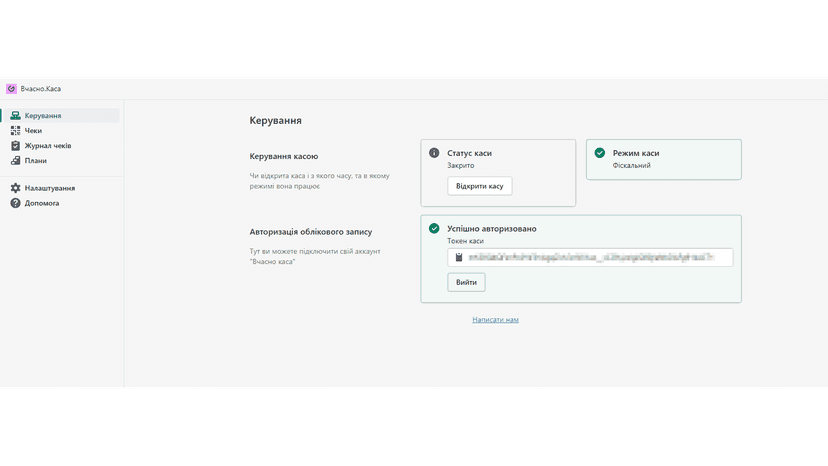This screenshot has height=466, width=828.
Task: Click the Вийти button
Action: [466, 282]
